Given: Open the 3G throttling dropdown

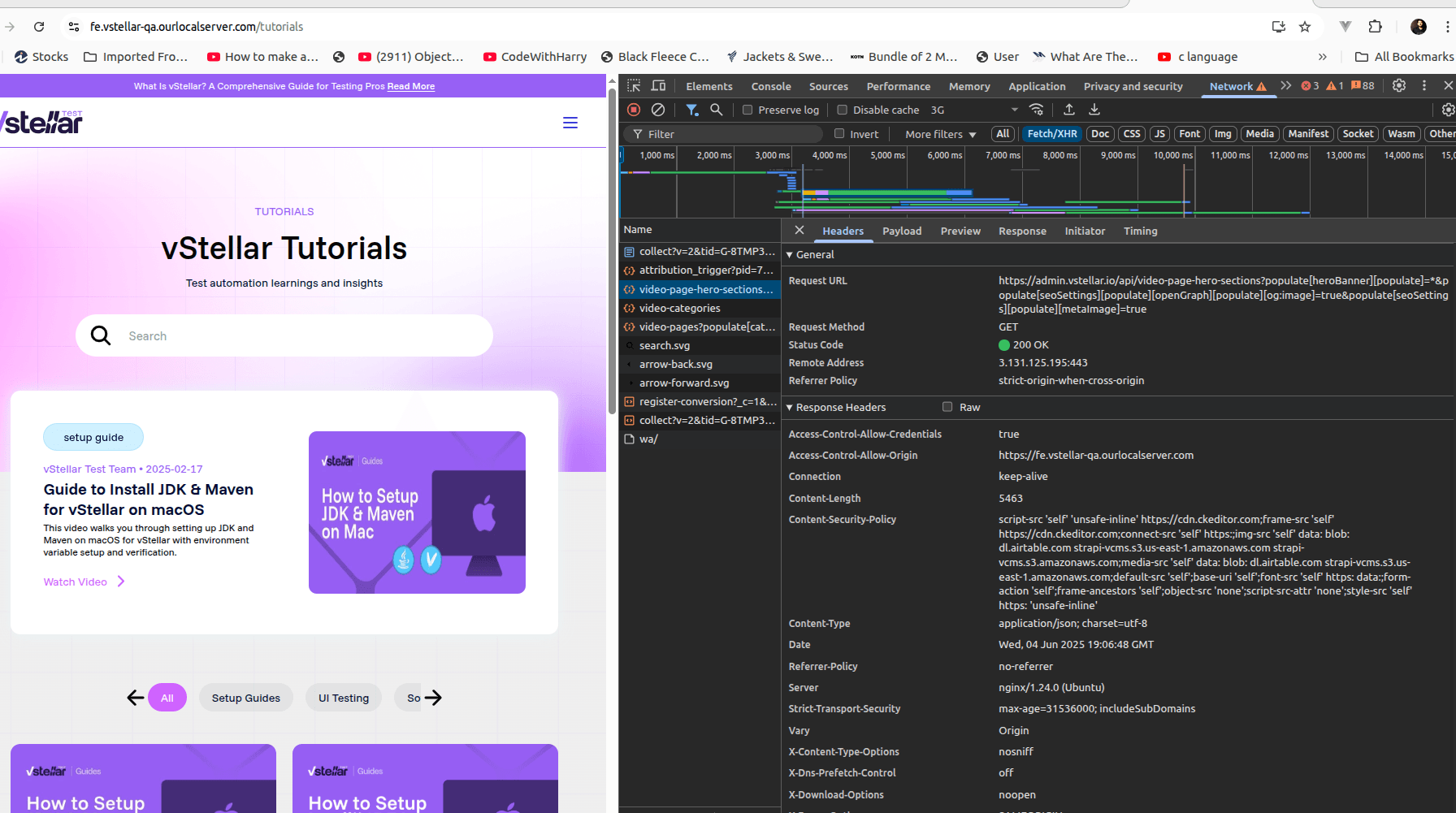Looking at the screenshot, I should (x=973, y=110).
